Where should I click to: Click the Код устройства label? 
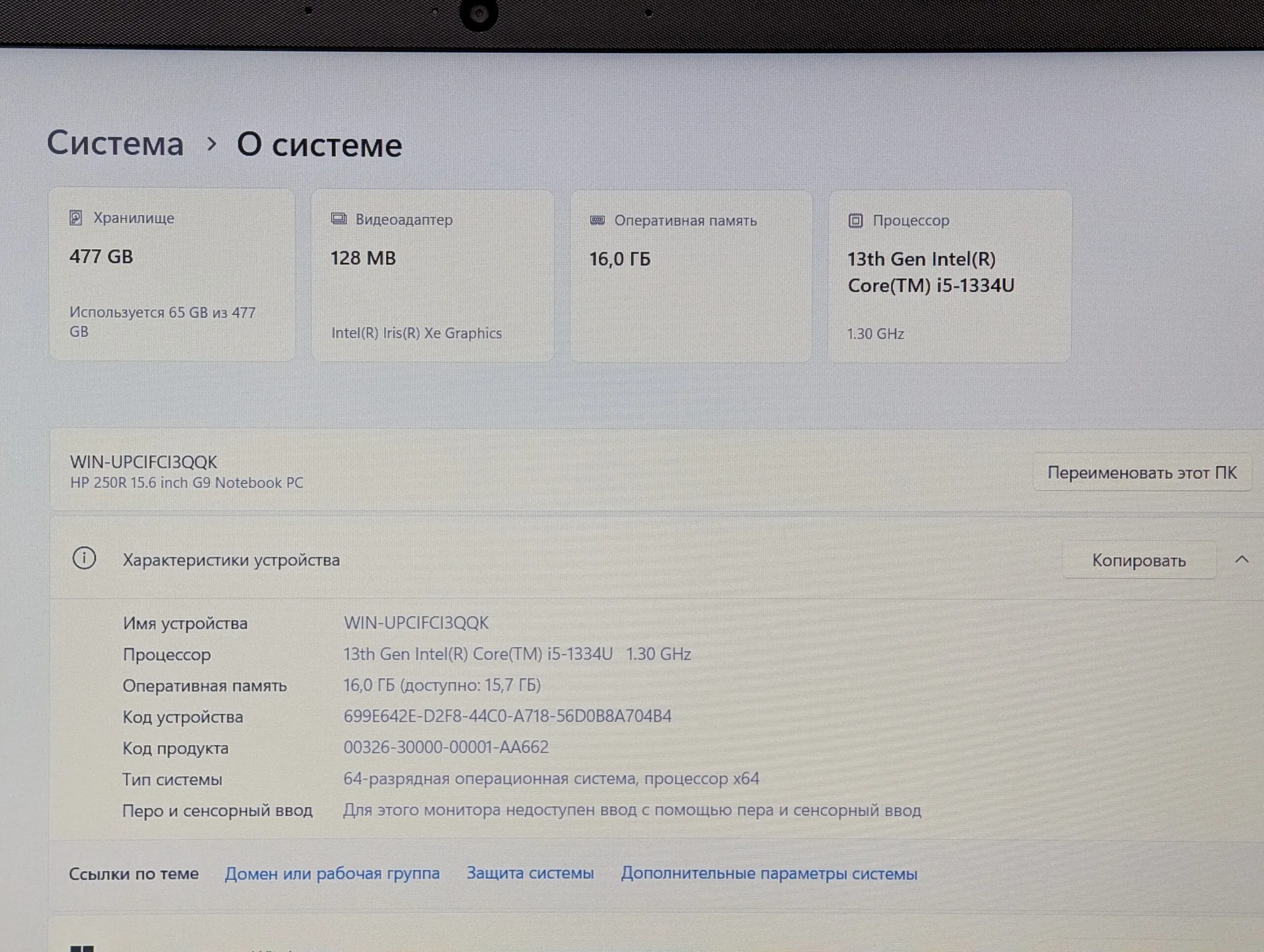click(x=183, y=717)
